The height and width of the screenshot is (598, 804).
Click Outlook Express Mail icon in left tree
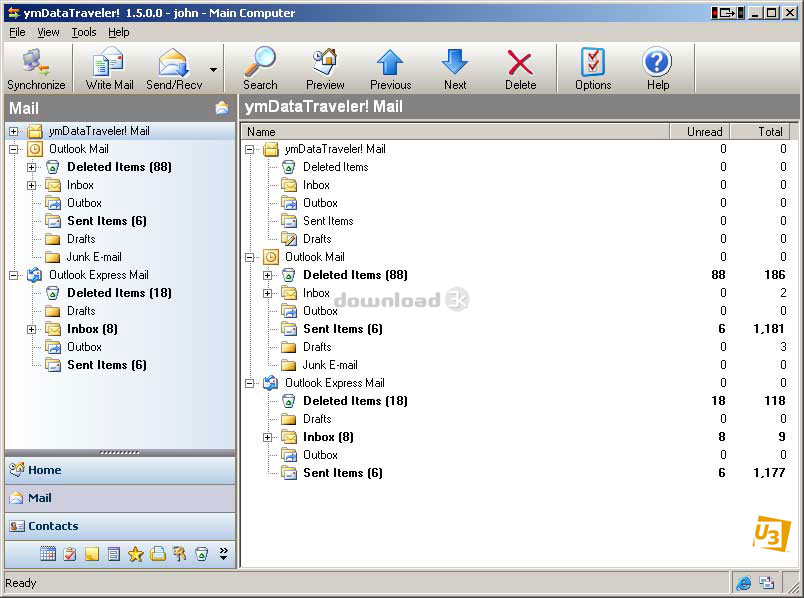[34, 275]
